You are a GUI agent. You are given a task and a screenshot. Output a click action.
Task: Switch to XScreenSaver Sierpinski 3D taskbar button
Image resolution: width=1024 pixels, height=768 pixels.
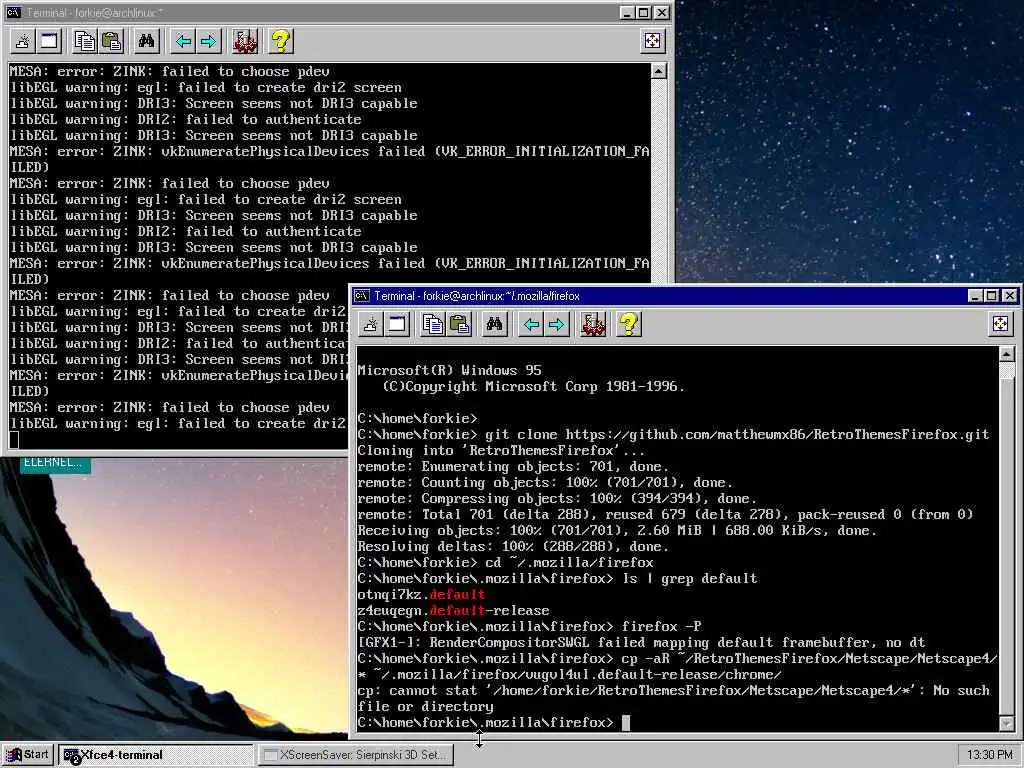pos(356,755)
